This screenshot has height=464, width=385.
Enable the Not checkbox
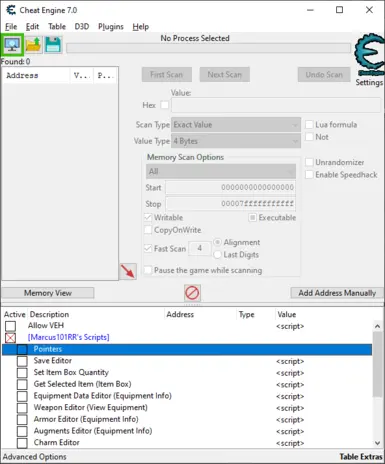click(309, 137)
